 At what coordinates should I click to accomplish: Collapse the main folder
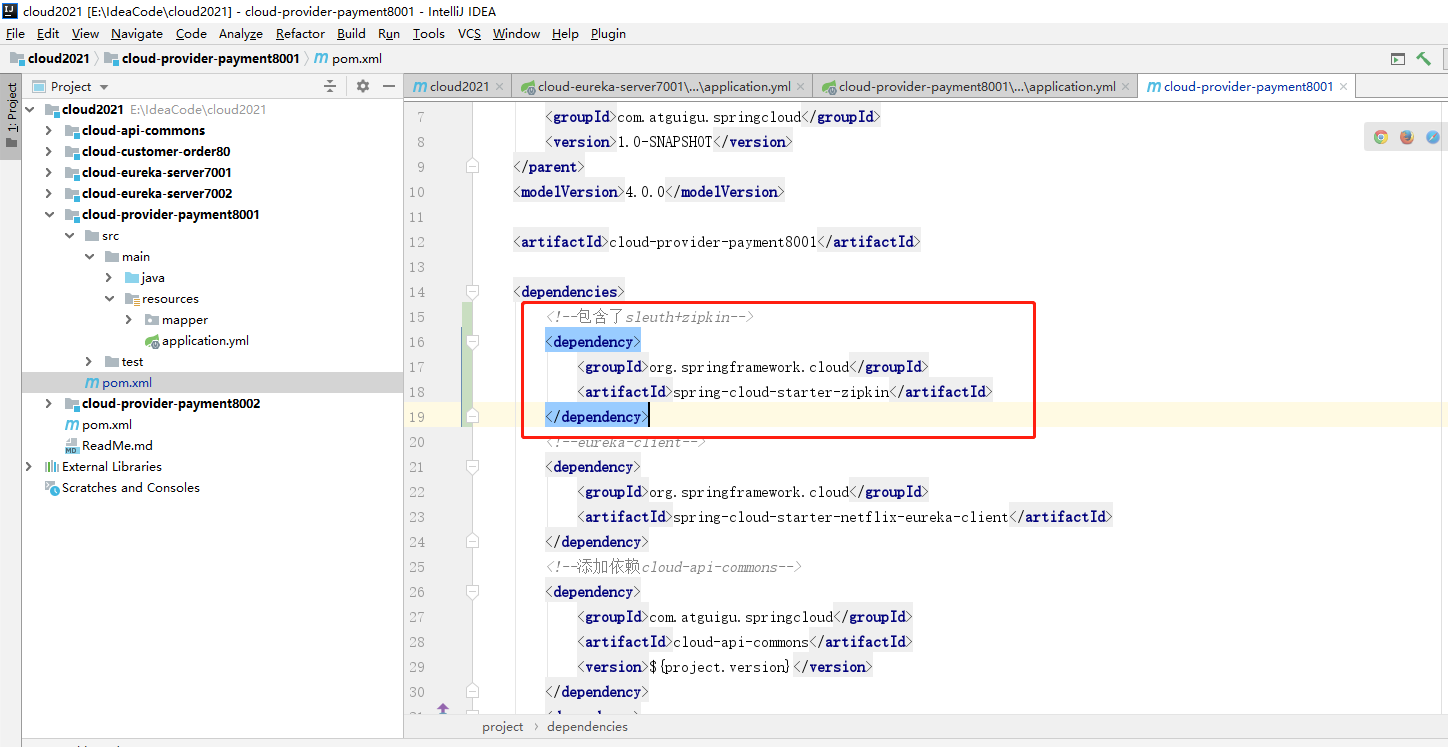(x=89, y=257)
